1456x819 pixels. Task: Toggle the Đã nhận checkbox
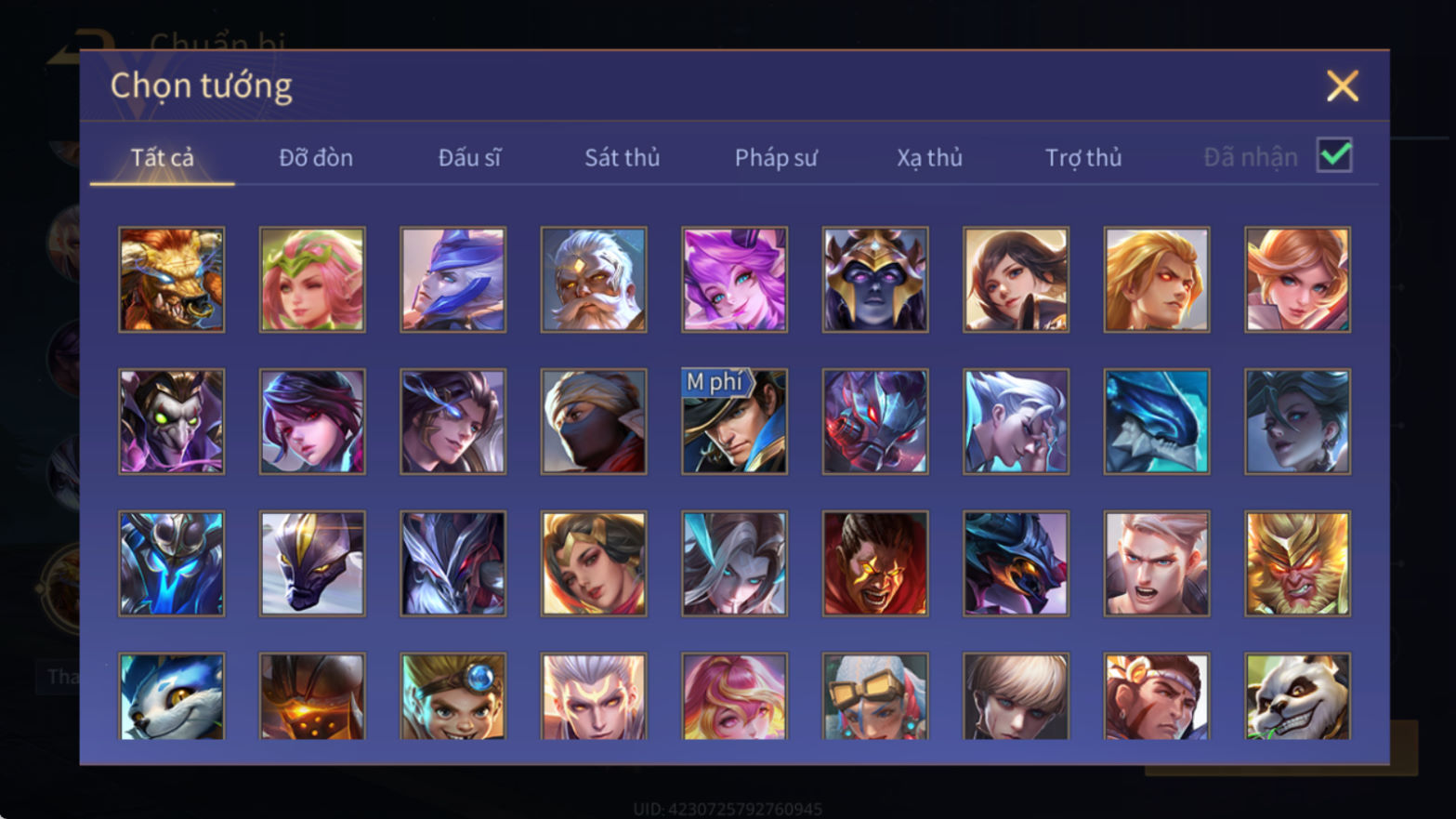(x=1334, y=155)
